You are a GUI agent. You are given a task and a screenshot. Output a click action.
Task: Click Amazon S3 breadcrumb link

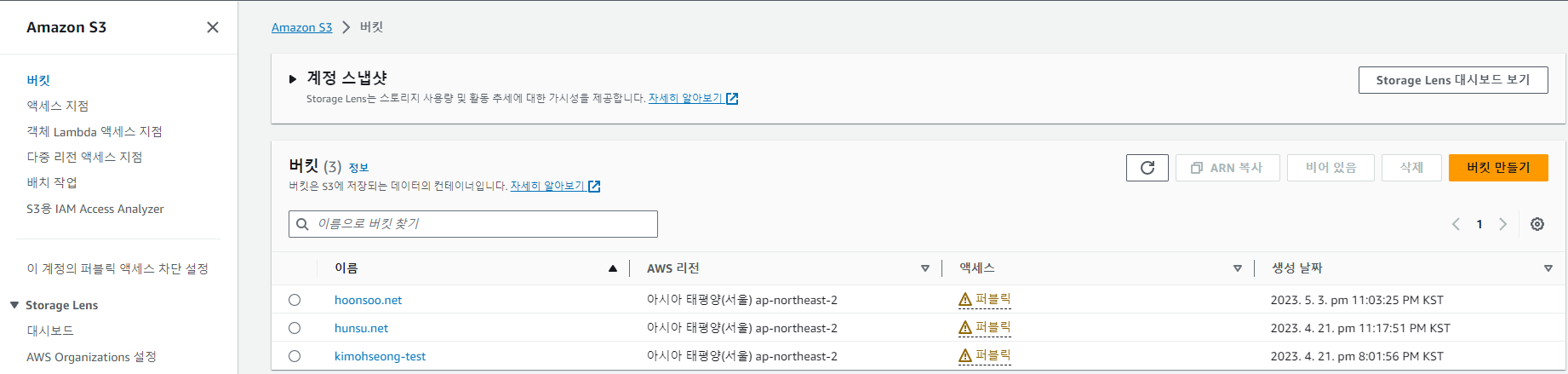pos(302,27)
